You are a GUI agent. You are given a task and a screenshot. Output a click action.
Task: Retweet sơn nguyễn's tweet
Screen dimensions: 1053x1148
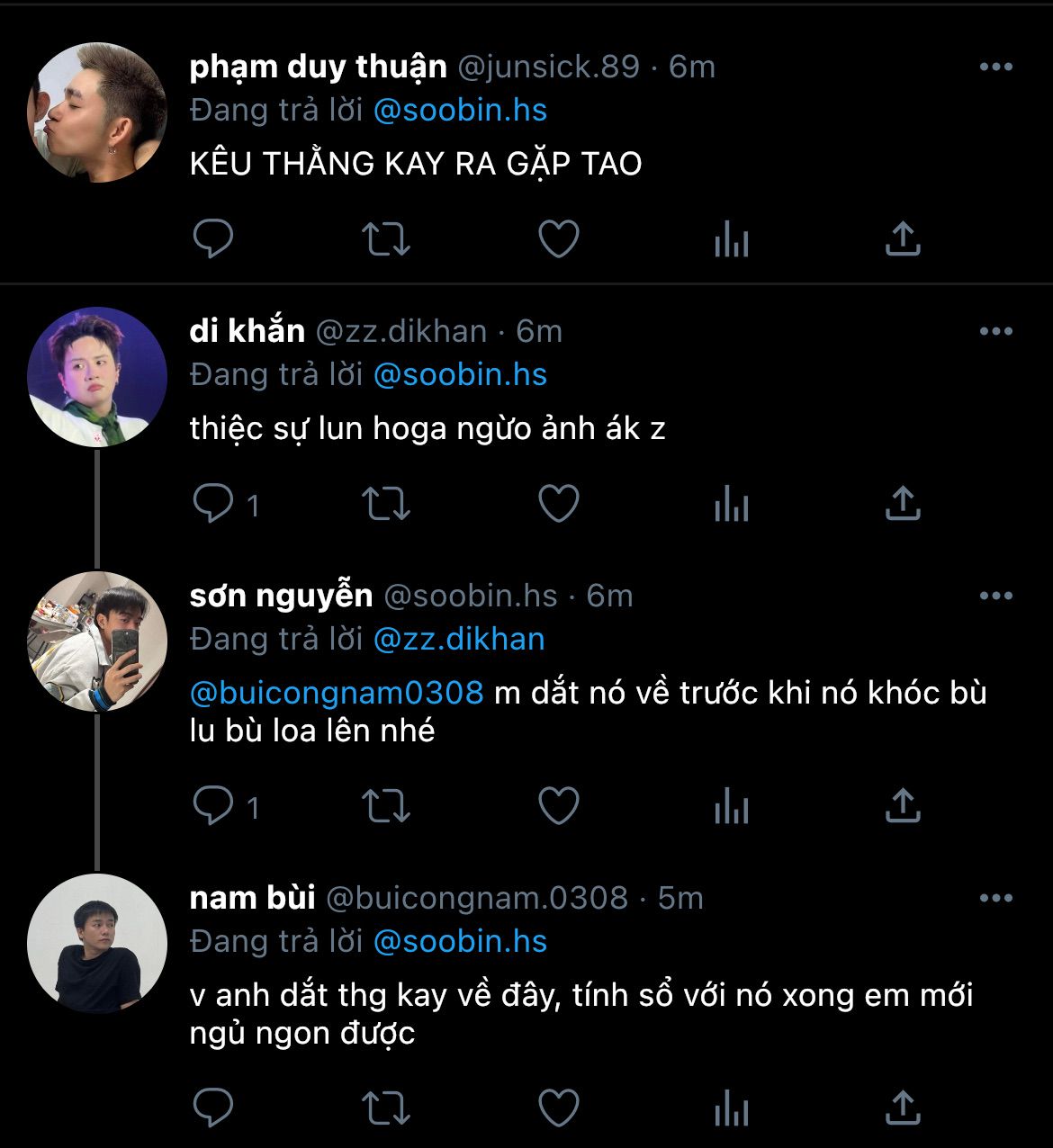pyautogui.click(x=385, y=806)
